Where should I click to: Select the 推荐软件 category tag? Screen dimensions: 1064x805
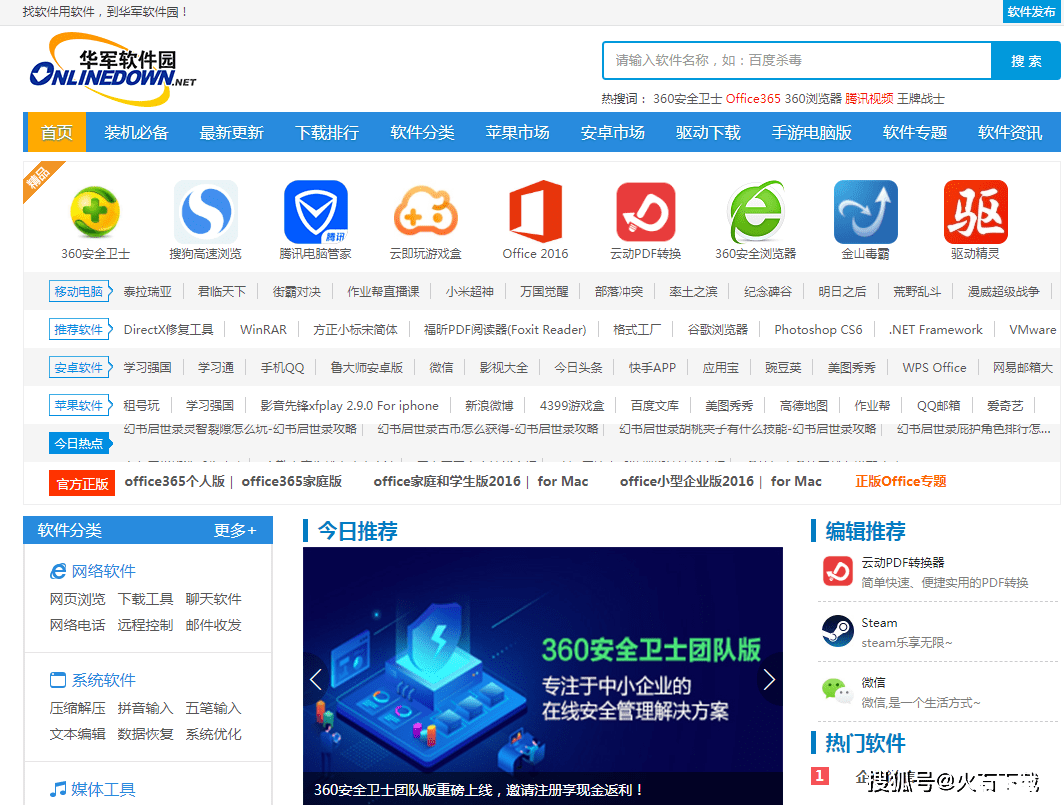tap(79, 329)
